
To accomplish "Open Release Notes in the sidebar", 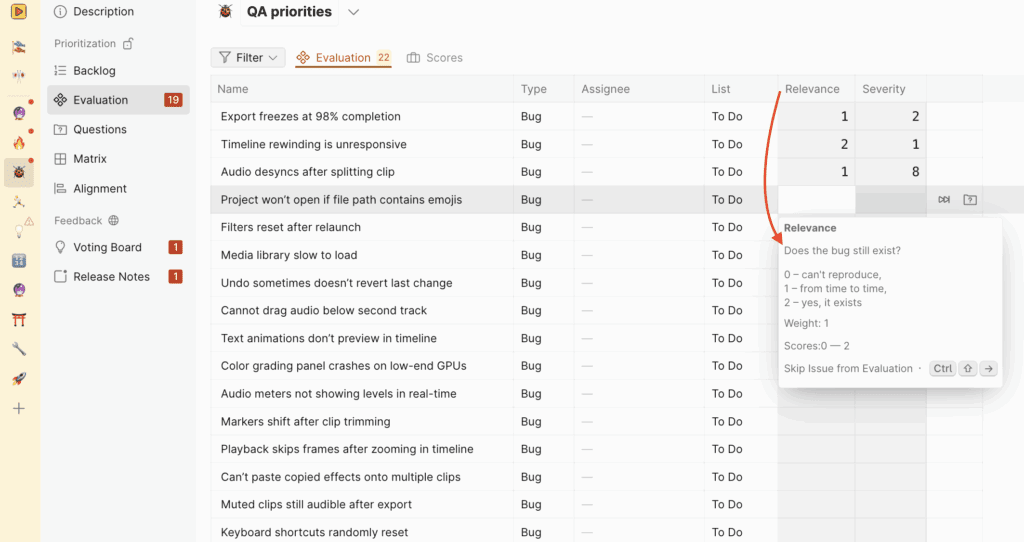I will click(x=111, y=277).
